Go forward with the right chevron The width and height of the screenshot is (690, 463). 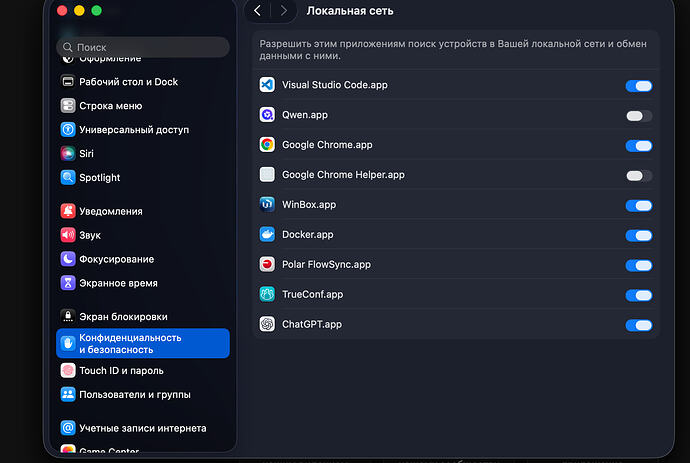pos(284,11)
